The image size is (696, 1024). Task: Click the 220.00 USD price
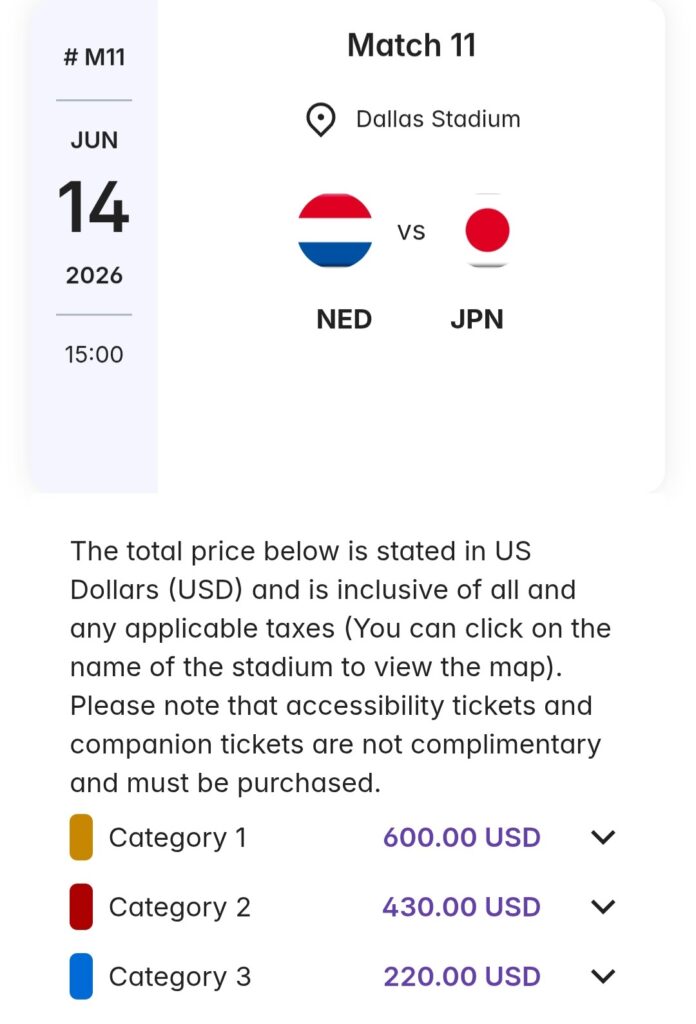tap(461, 976)
